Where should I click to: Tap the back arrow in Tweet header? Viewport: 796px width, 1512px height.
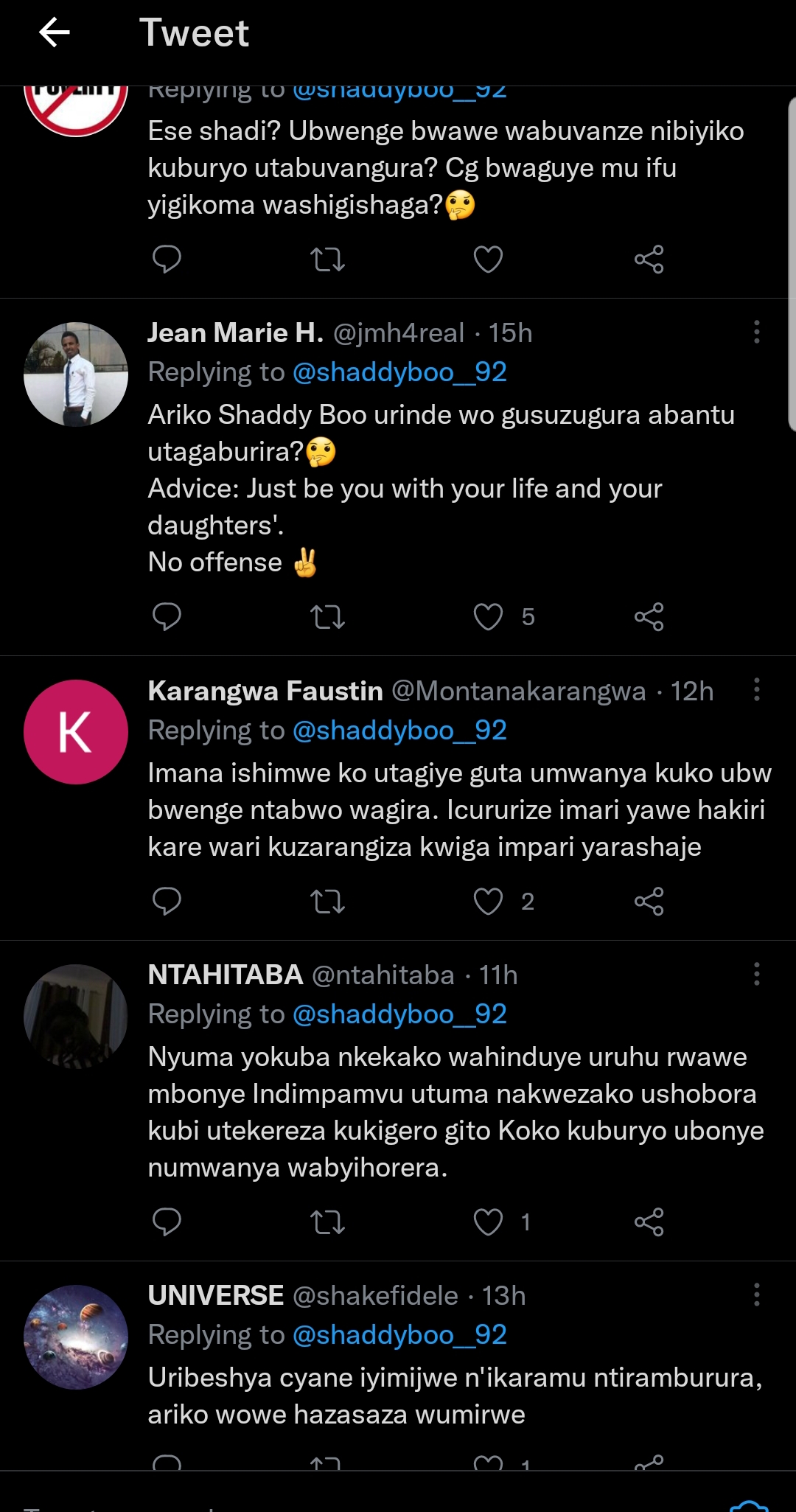click(55, 33)
